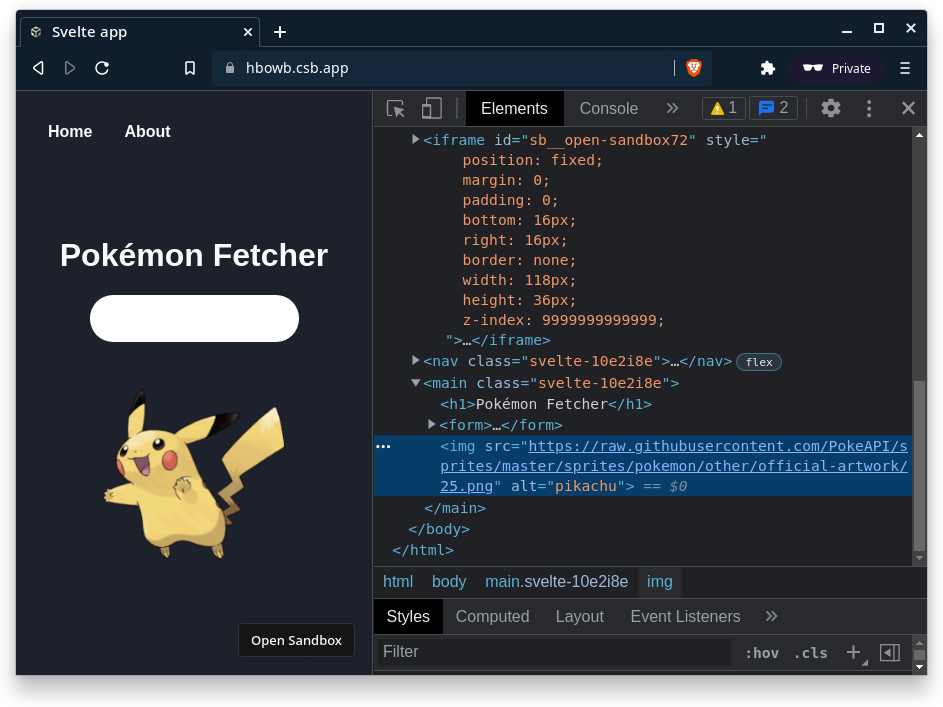Open DevTools settings gear

831,108
